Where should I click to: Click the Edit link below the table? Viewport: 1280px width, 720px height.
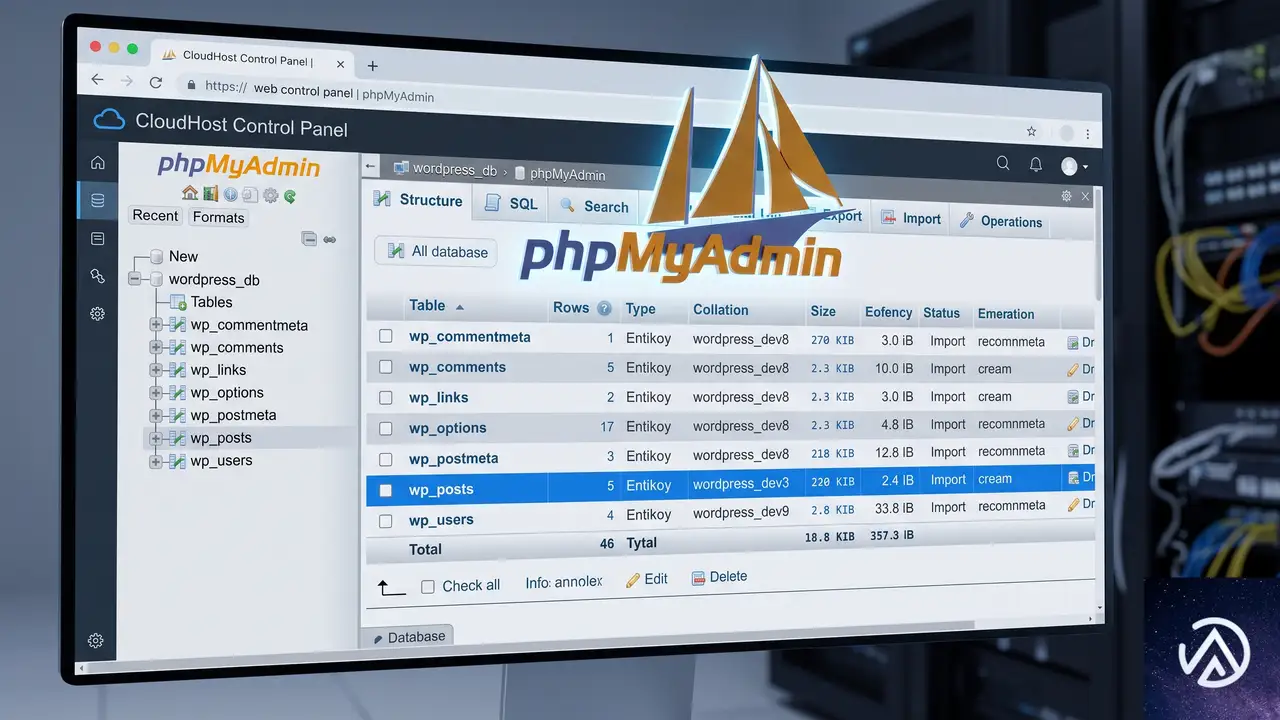[x=647, y=579]
